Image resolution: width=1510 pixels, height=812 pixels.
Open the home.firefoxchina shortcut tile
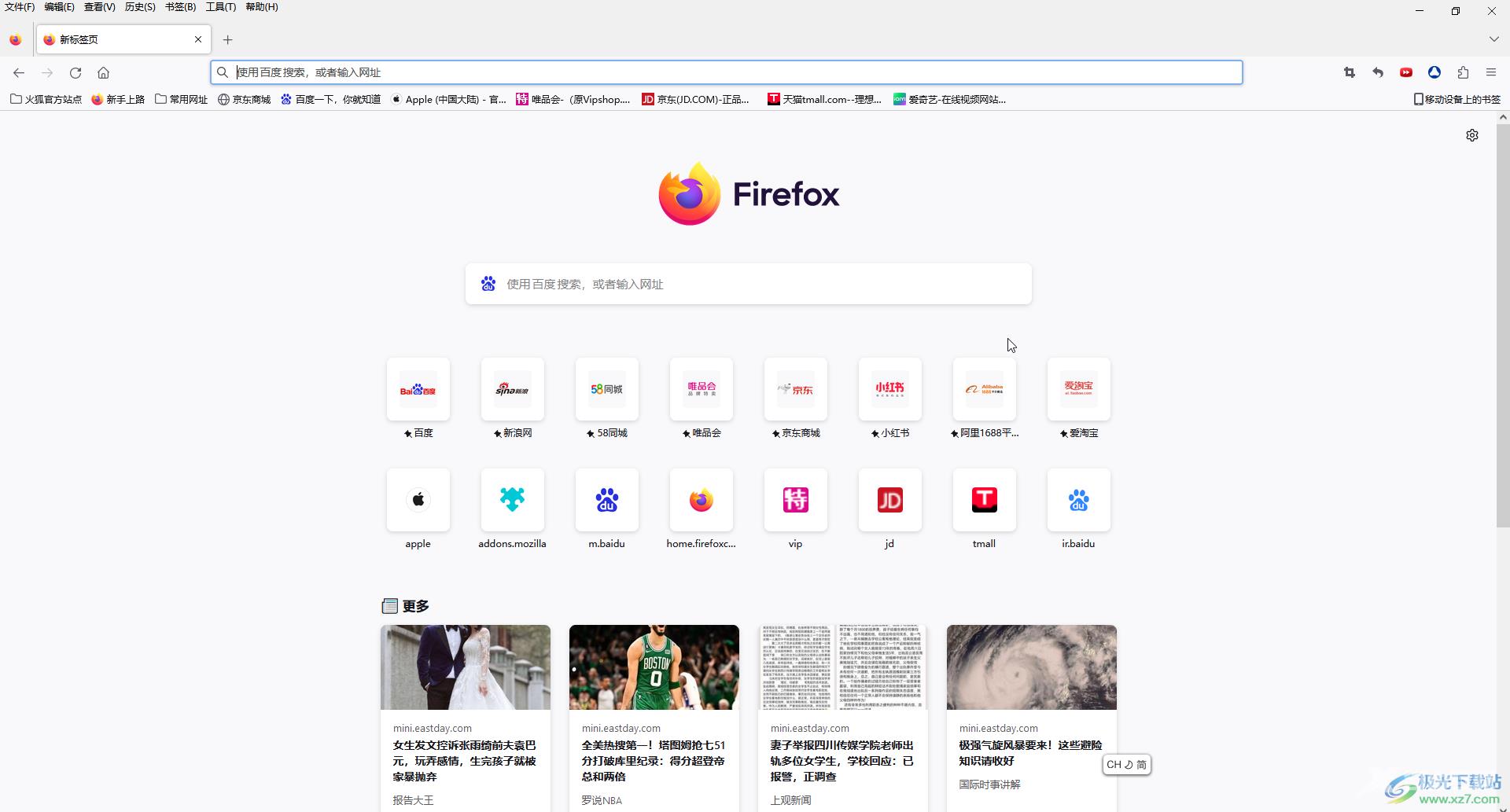pyautogui.click(x=702, y=500)
